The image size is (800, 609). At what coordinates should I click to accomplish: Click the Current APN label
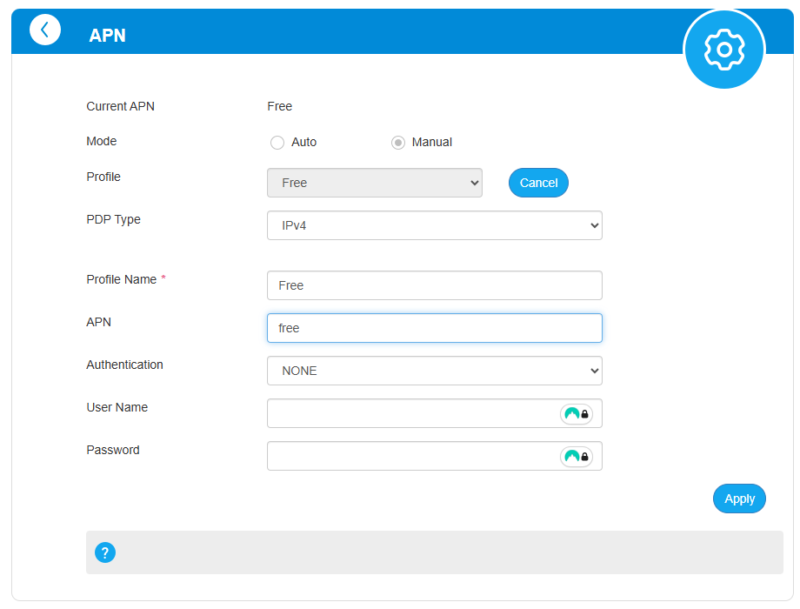[120, 106]
